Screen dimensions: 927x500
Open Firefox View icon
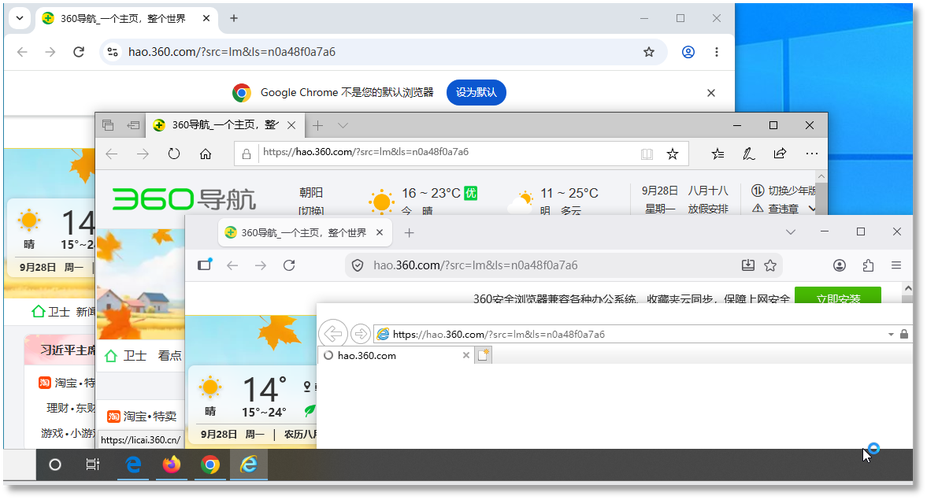[x=205, y=265]
